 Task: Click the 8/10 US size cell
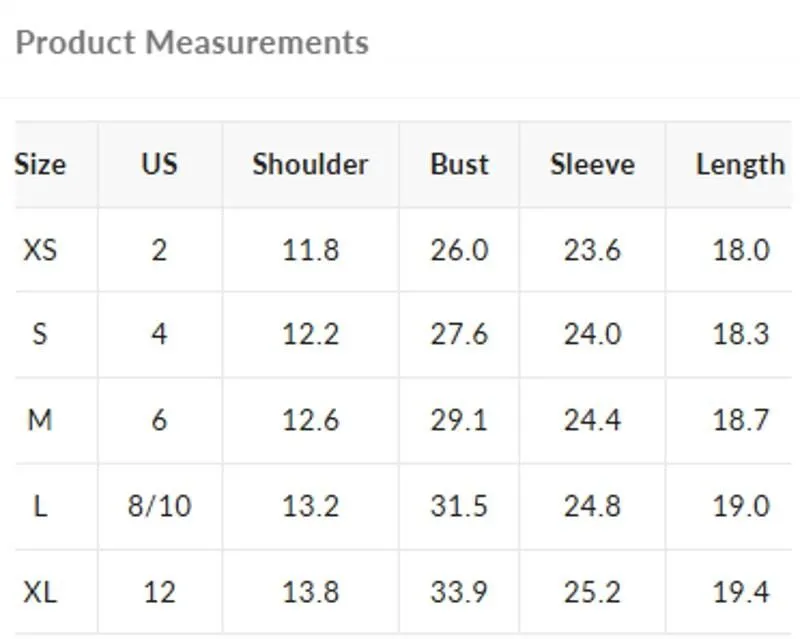(159, 506)
